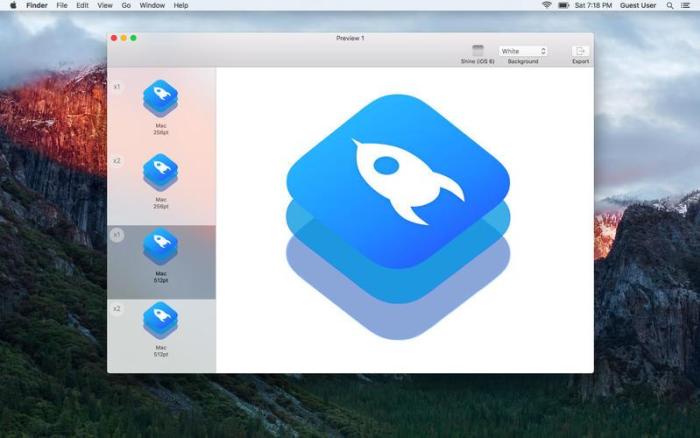Screen dimensions: 700x438
Task: Open the View menu
Action: point(105,5)
